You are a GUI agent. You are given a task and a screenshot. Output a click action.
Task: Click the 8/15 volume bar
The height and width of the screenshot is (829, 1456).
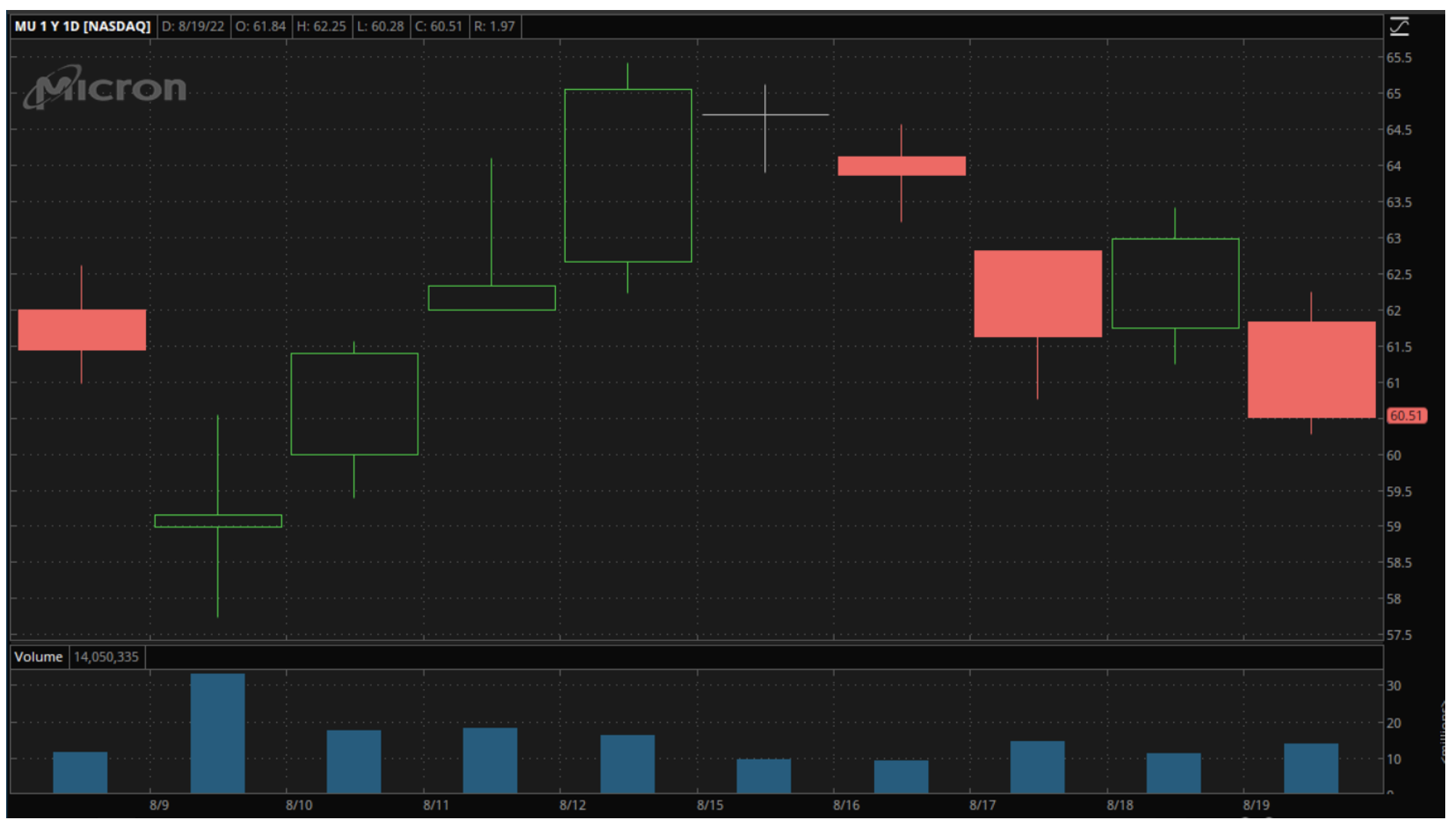[763, 776]
